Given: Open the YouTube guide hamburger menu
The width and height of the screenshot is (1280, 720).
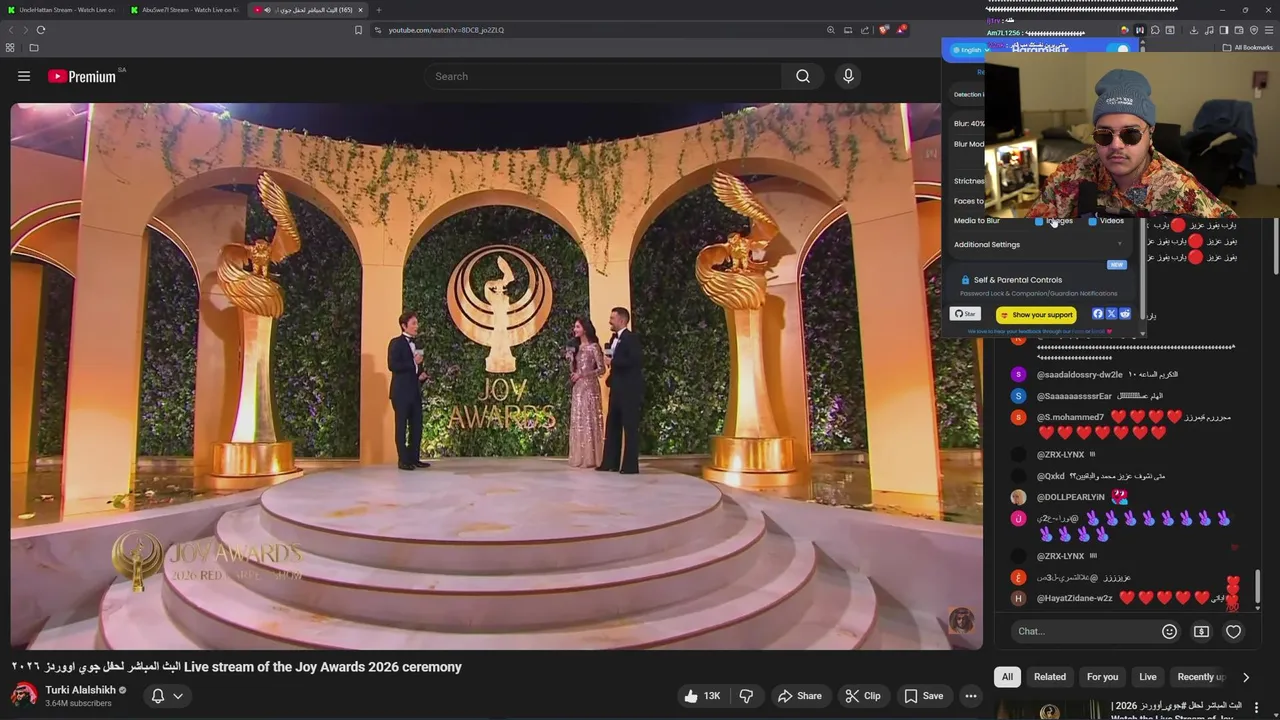Looking at the screenshot, I should [24, 76].
